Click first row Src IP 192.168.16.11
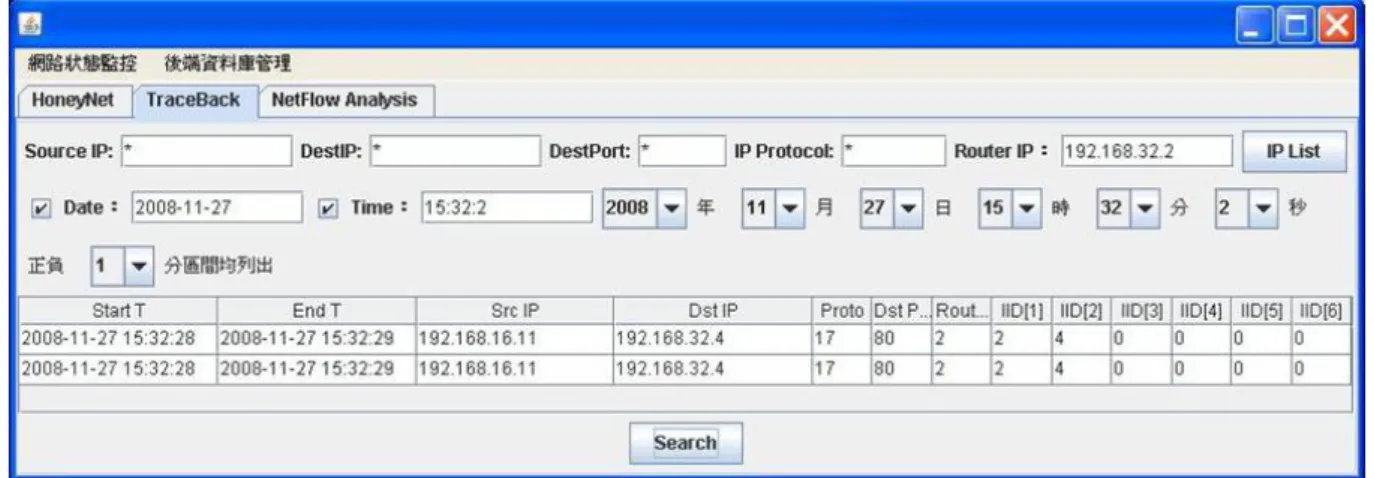This screenshot has width=1374, height=478. (x=515, y=338)
